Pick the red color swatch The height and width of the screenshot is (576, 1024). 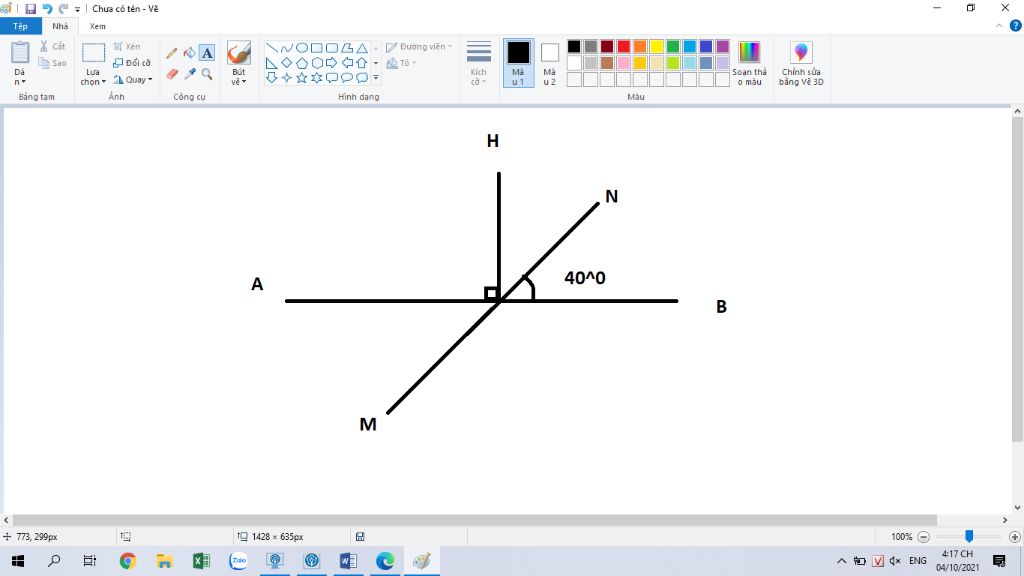[624, 46]
